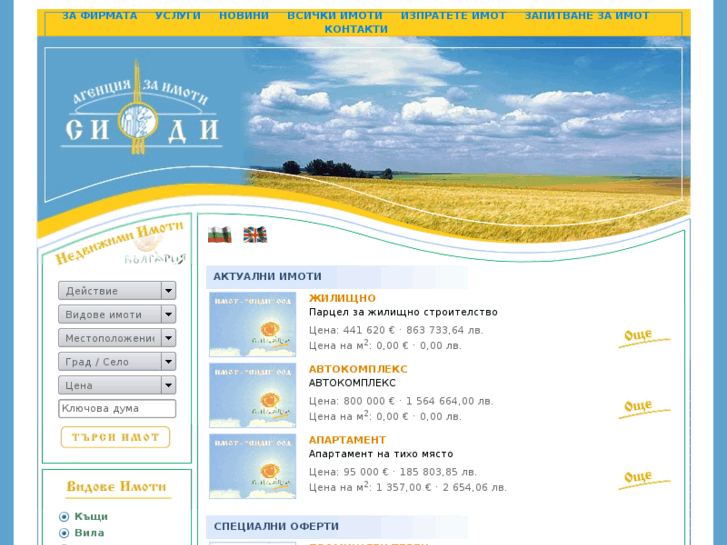727x545 pixels.
Task: Click Още for the АПАРТАМЕНТ listing
Action: tap(644, 479)
